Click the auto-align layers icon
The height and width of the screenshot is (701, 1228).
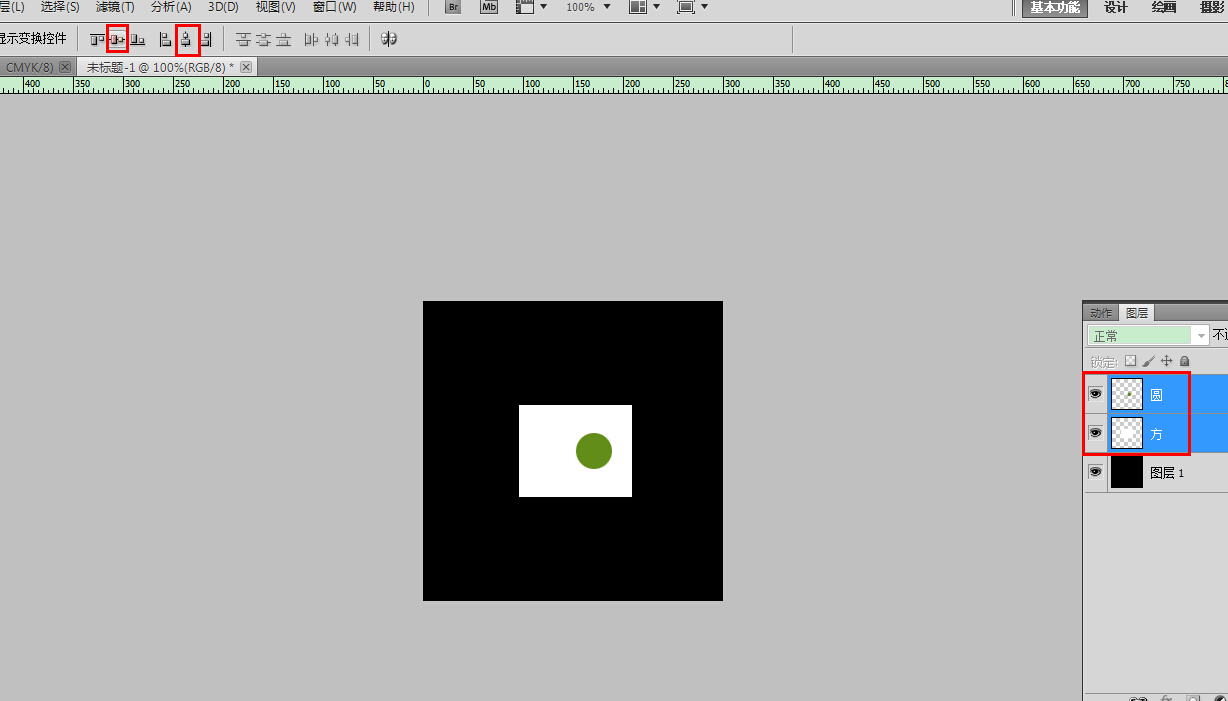[x=389, y=40]
